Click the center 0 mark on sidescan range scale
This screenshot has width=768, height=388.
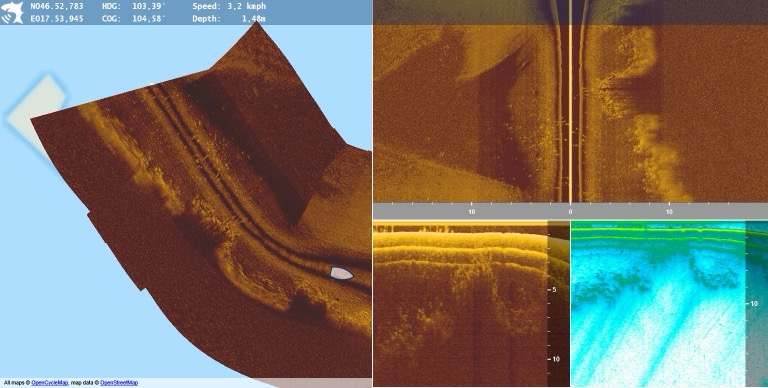click(570, 212)
